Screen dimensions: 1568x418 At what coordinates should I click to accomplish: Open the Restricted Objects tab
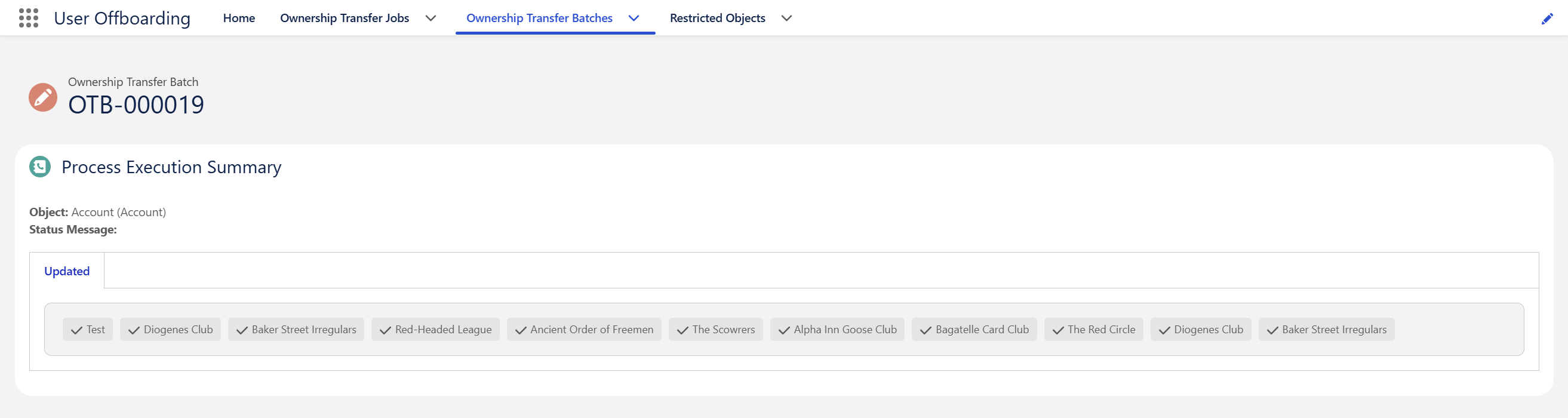pyautogui.click(x=717, y=19)
